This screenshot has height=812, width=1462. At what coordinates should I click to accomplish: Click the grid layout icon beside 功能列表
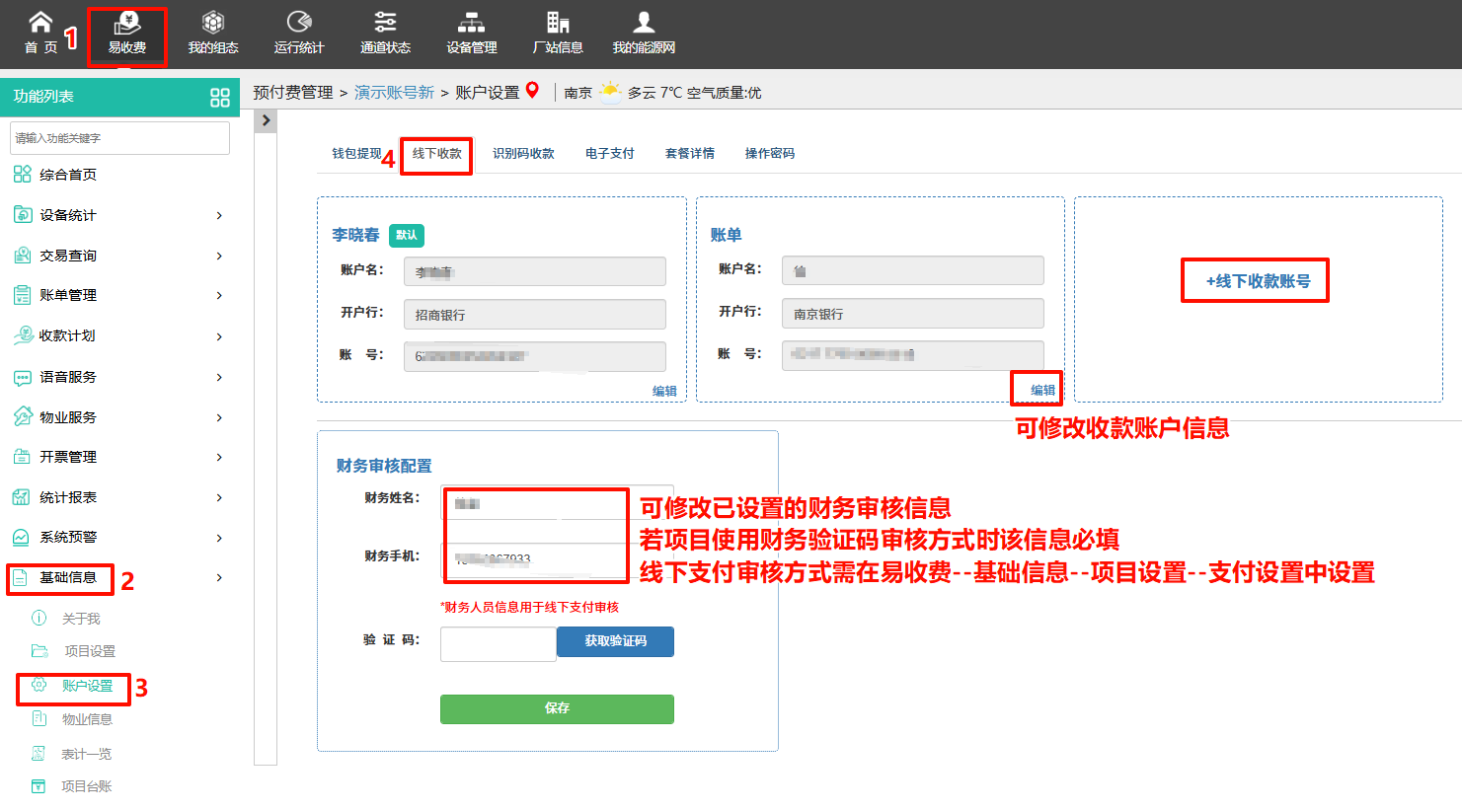click(x=220, y=97)
